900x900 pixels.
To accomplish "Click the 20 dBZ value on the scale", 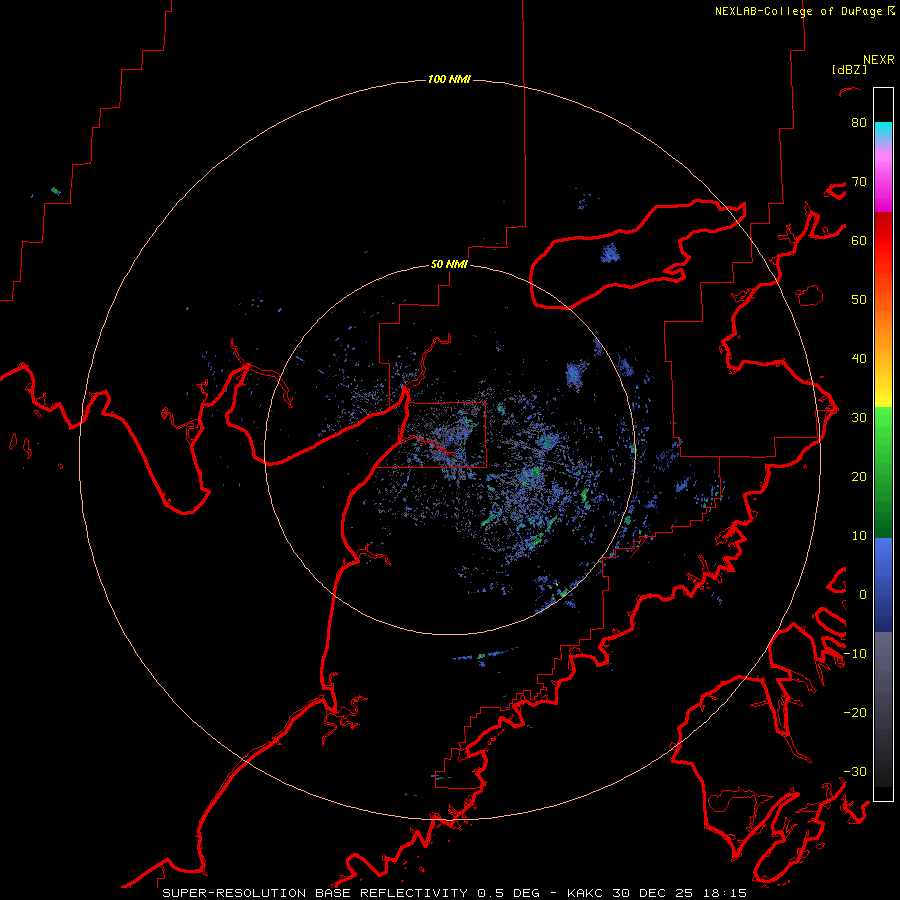I will (859, 477).
